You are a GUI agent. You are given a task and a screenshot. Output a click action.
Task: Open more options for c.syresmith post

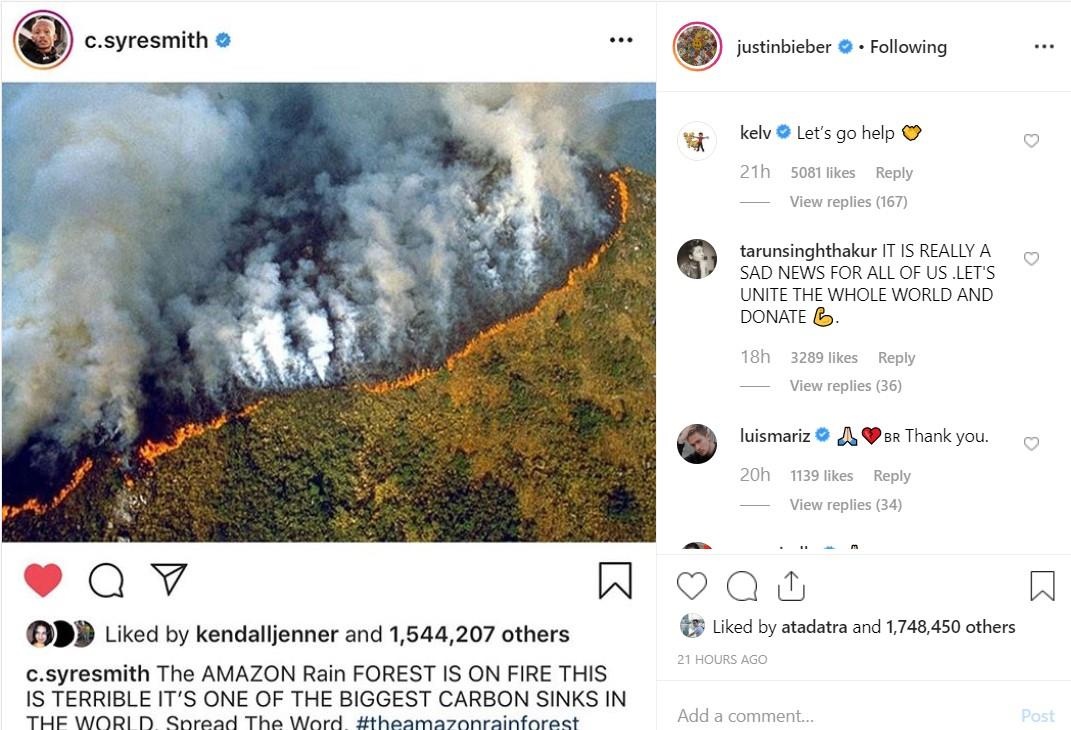pyautogui.click(x=621, y=40)
